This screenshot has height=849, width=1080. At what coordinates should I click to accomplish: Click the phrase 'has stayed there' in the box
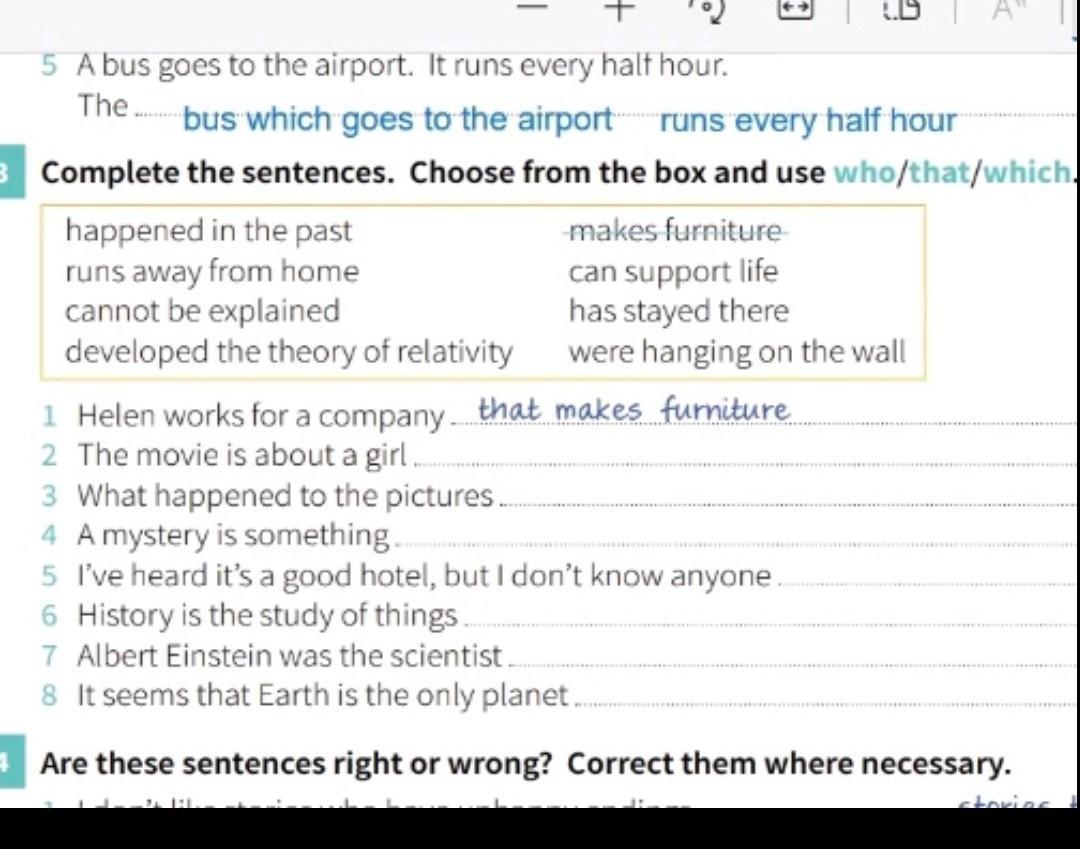(679, 312)
